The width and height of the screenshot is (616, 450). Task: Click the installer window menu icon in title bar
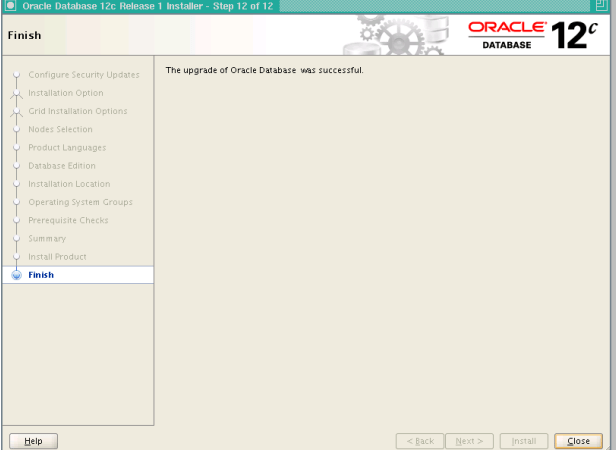pyautogui.click(x=10, y=6)
